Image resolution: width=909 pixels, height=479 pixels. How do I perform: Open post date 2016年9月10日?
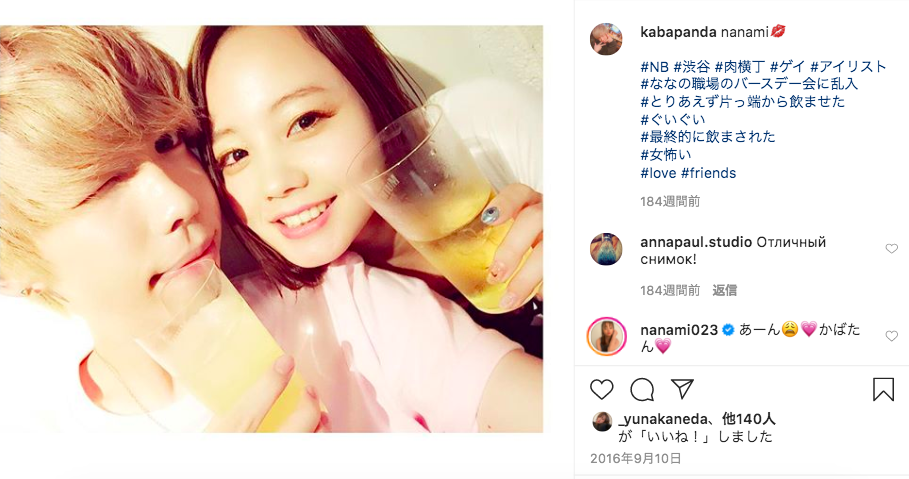(x=635, y=459)
